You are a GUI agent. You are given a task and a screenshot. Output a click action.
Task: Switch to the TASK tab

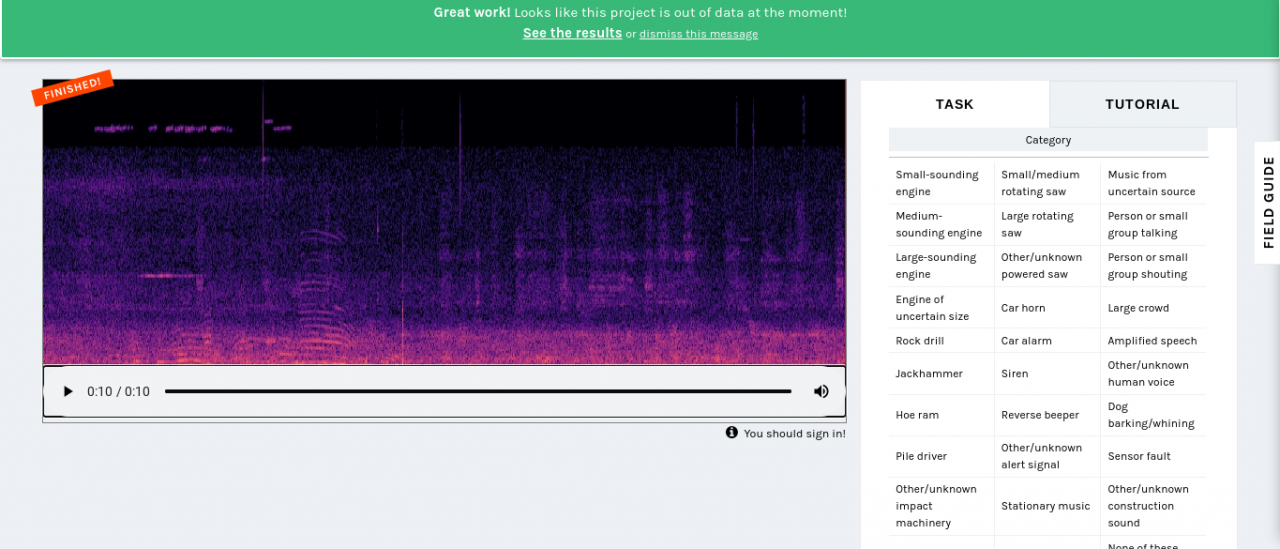click(x=954, y=104)
